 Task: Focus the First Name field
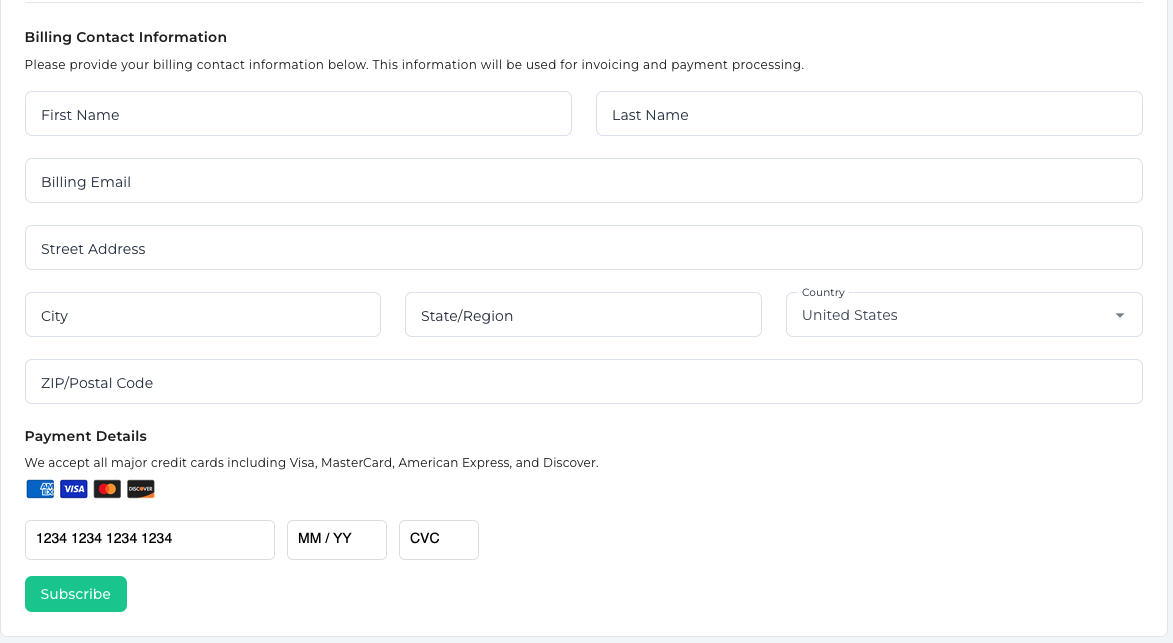click(x=298, y=114)
